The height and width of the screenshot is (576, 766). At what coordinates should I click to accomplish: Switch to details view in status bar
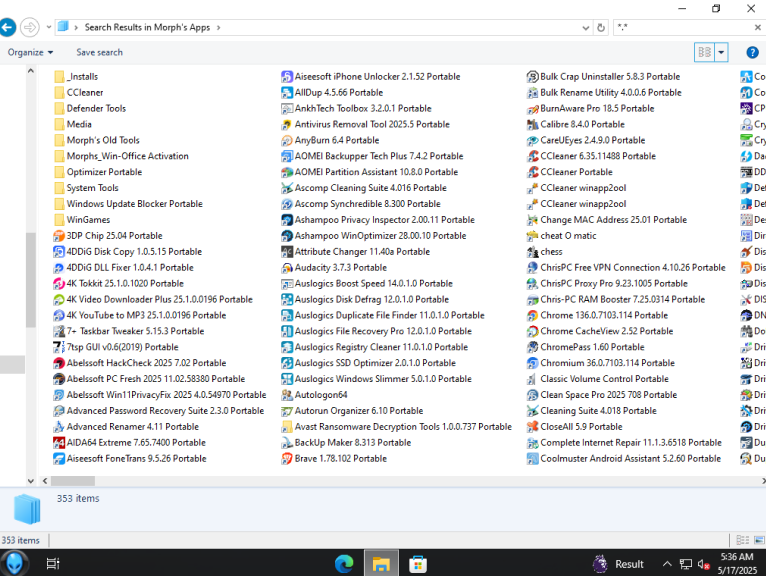pos(743,540)
